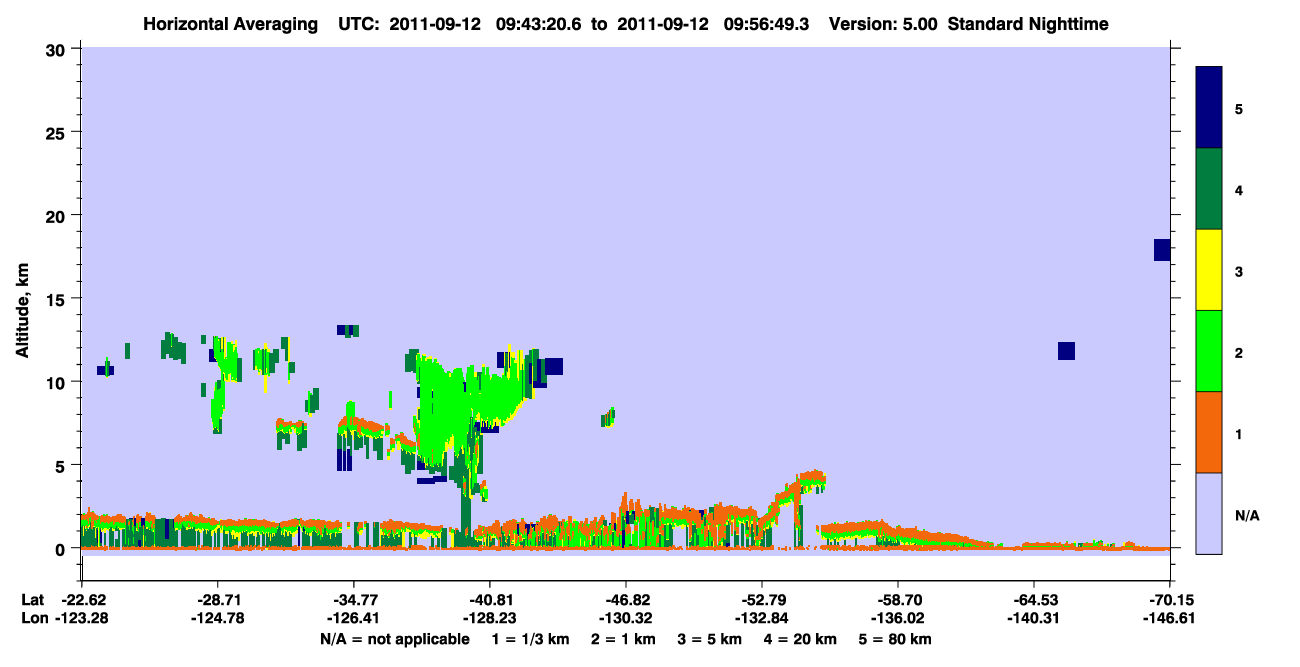Click the latitude value -64.53

click(x=1033, y=600)
